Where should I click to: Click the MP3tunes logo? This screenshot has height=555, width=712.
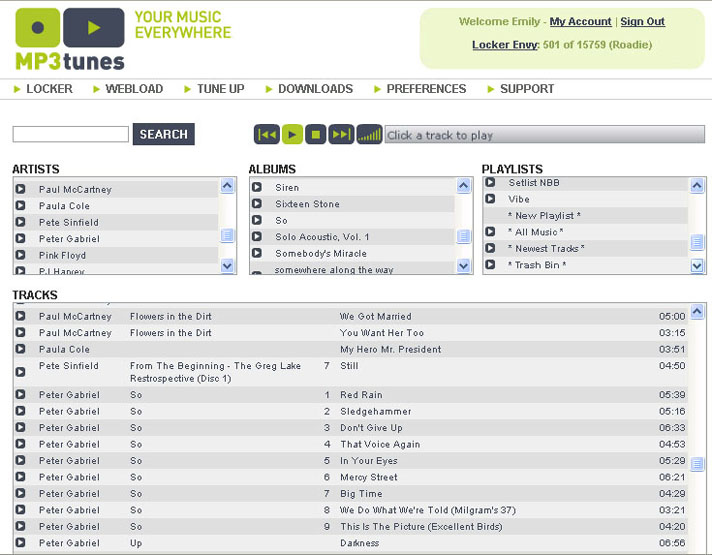click(70, 40)
